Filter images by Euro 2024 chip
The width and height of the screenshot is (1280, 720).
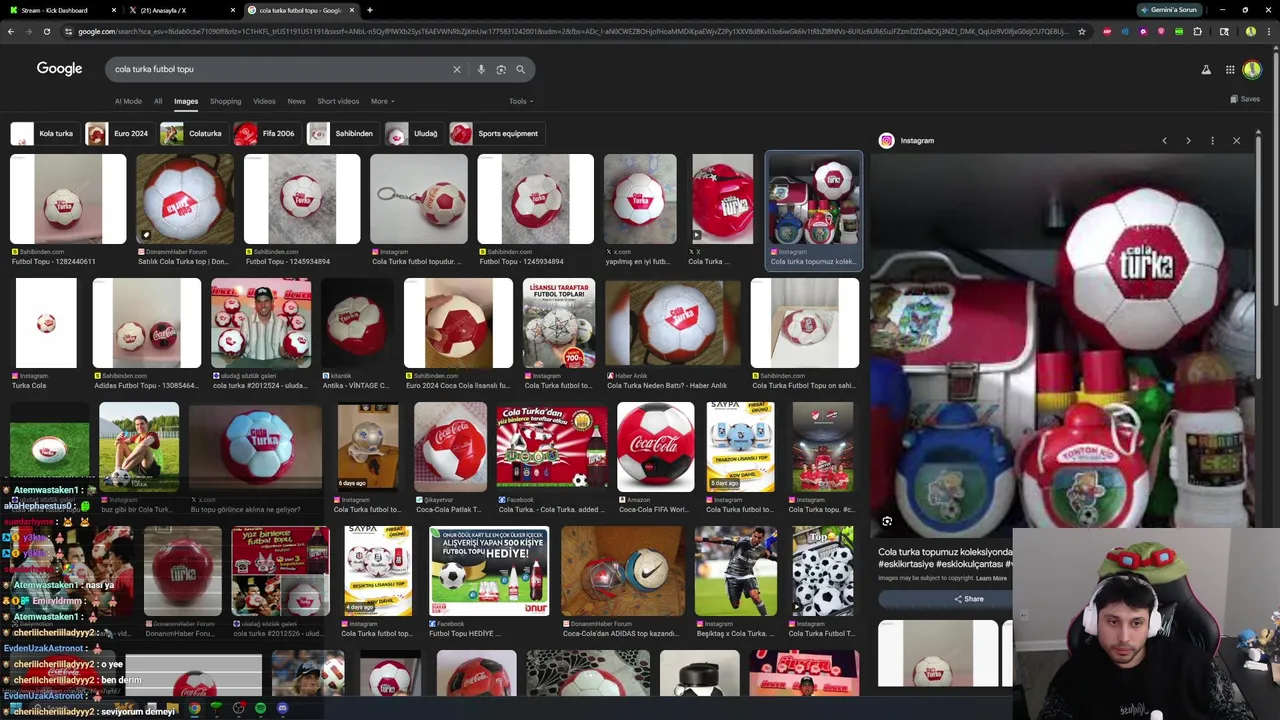pyautogui.click(x=118, y=133)
